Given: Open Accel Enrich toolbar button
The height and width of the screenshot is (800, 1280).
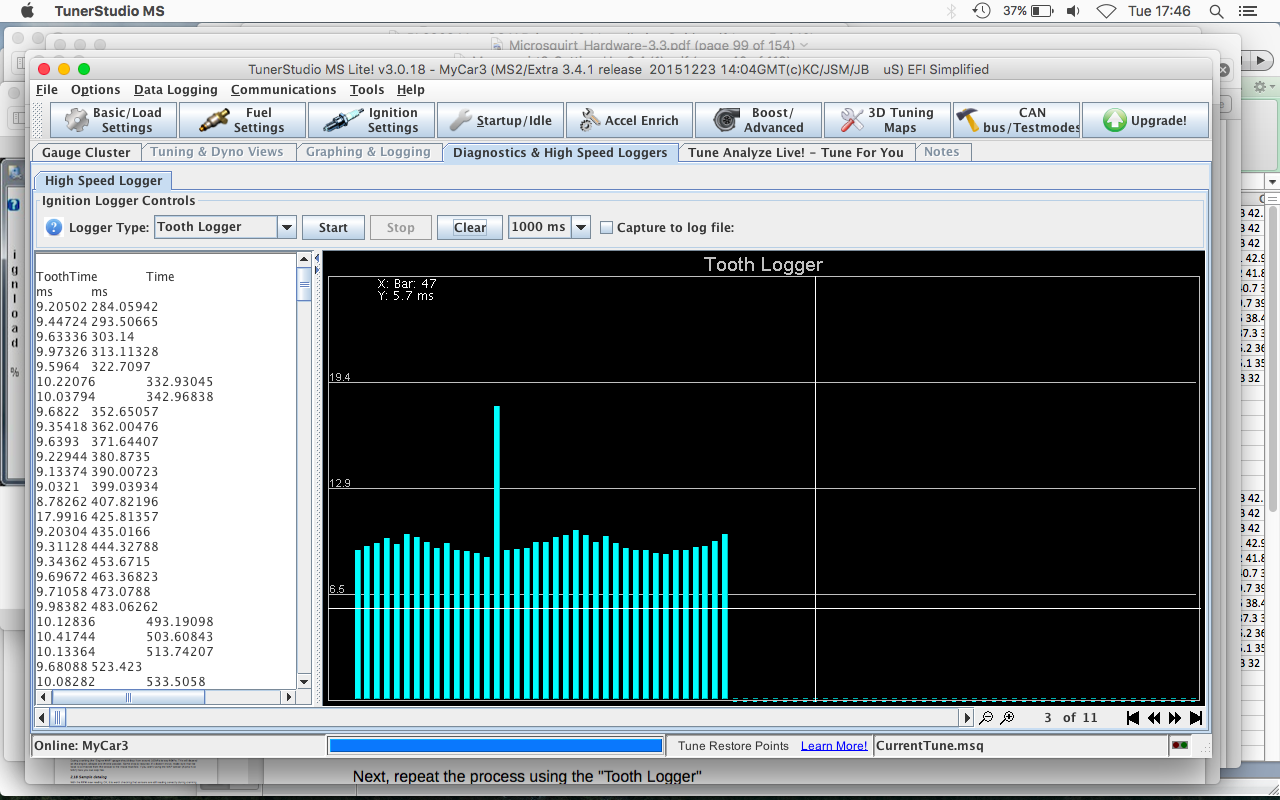Looking at the screenshot, I should point(629,120).
